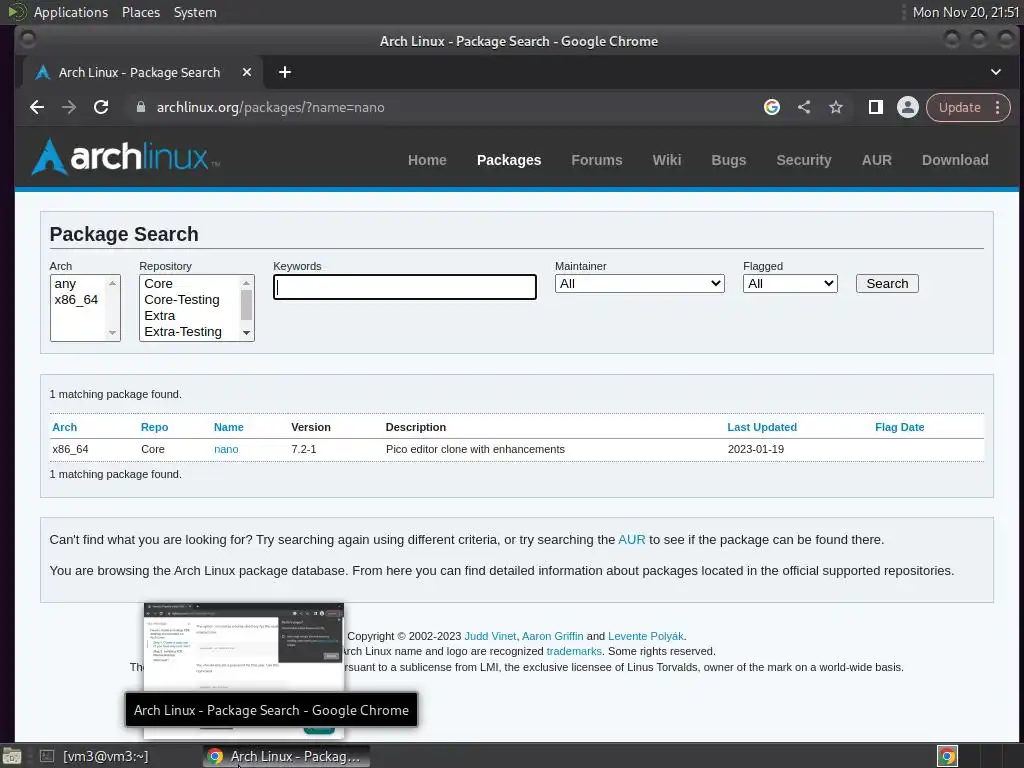Viewport: 1024px width, 768px height.
Task: Open the Applications menu
Action: click(71, 12)
